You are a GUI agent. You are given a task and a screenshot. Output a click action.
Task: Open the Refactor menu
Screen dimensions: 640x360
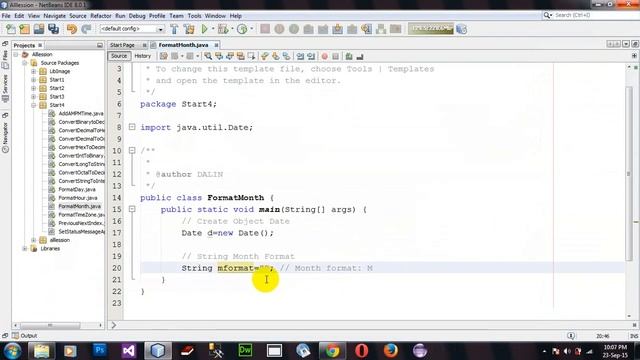click(101, 16)
